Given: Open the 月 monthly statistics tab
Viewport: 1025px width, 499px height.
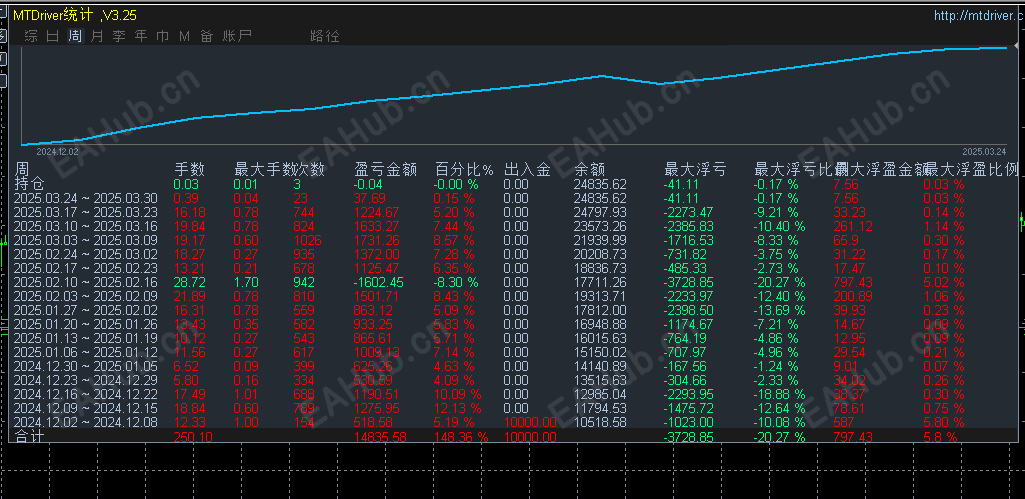Looking at the screenshot, I should [97, 36].
